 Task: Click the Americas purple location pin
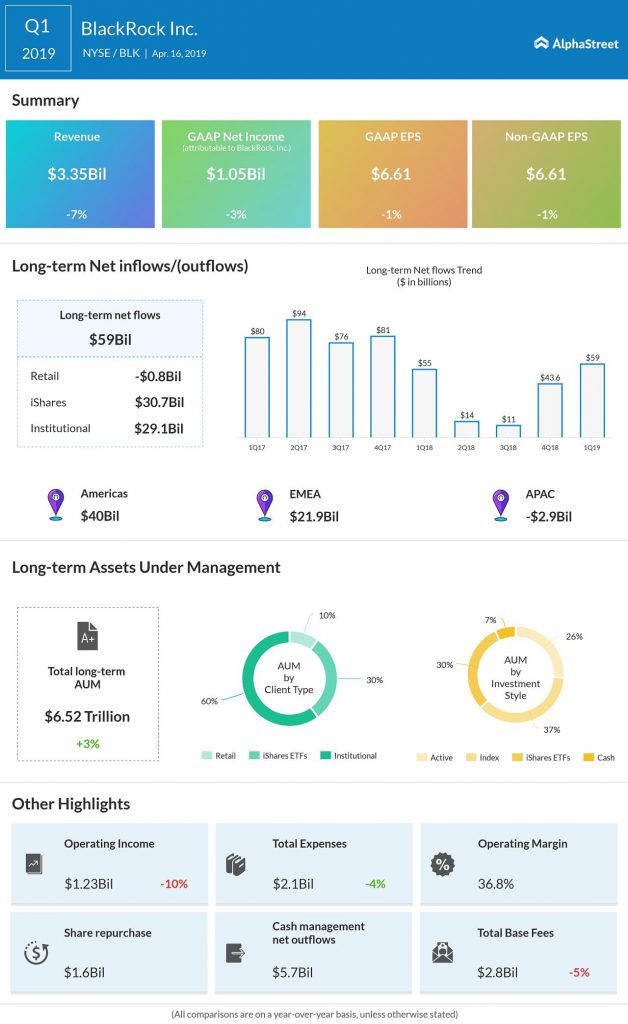56,505
